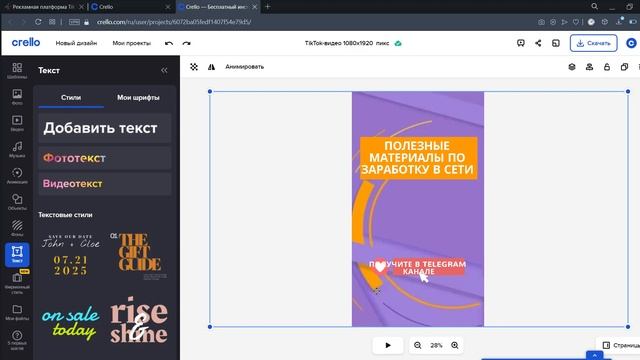Open the Animations sidebar section
The image size is (640, 360).
pyautogui.click(x=17, y=176)
